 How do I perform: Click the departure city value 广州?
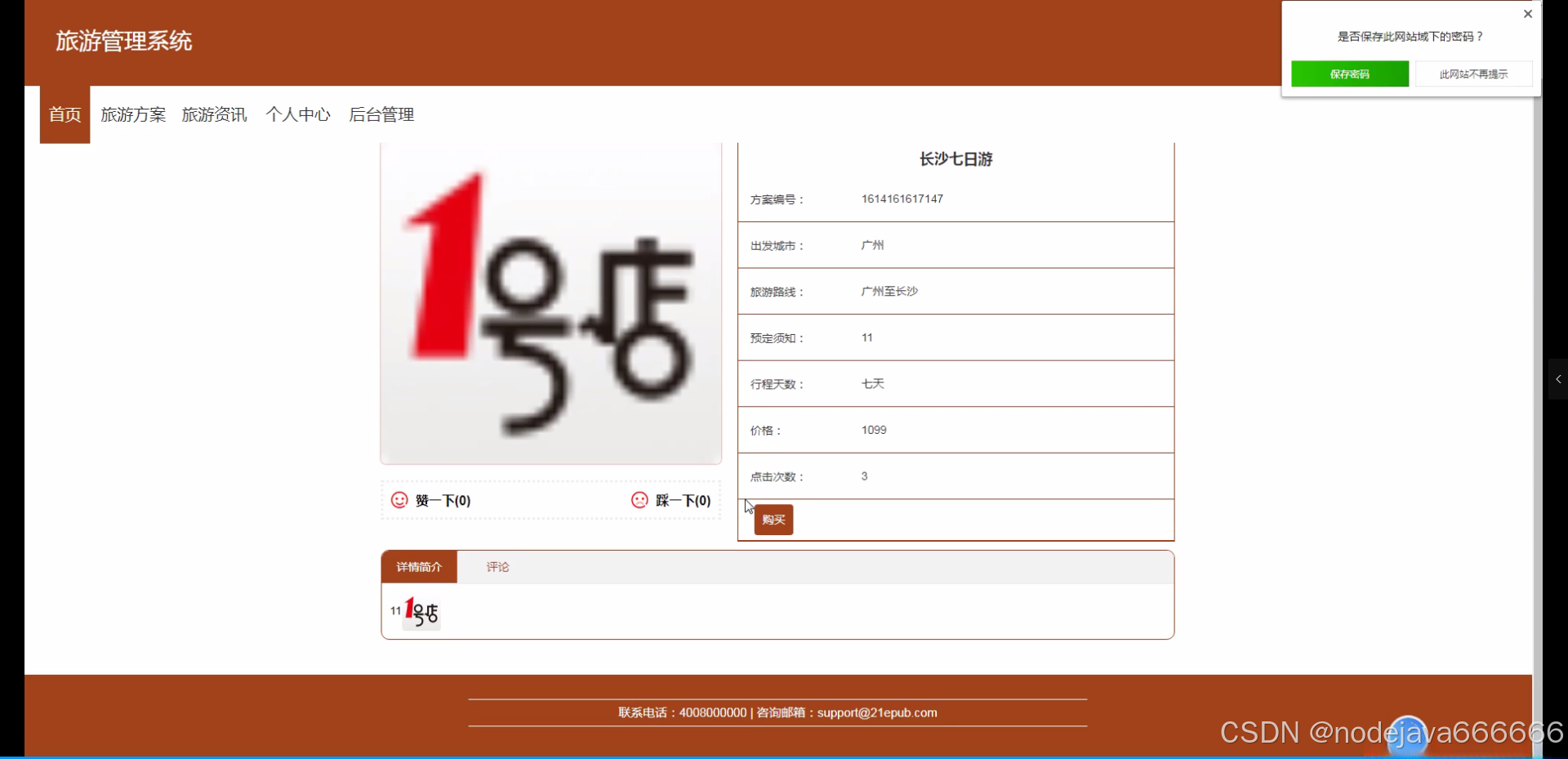coord(872,245)
